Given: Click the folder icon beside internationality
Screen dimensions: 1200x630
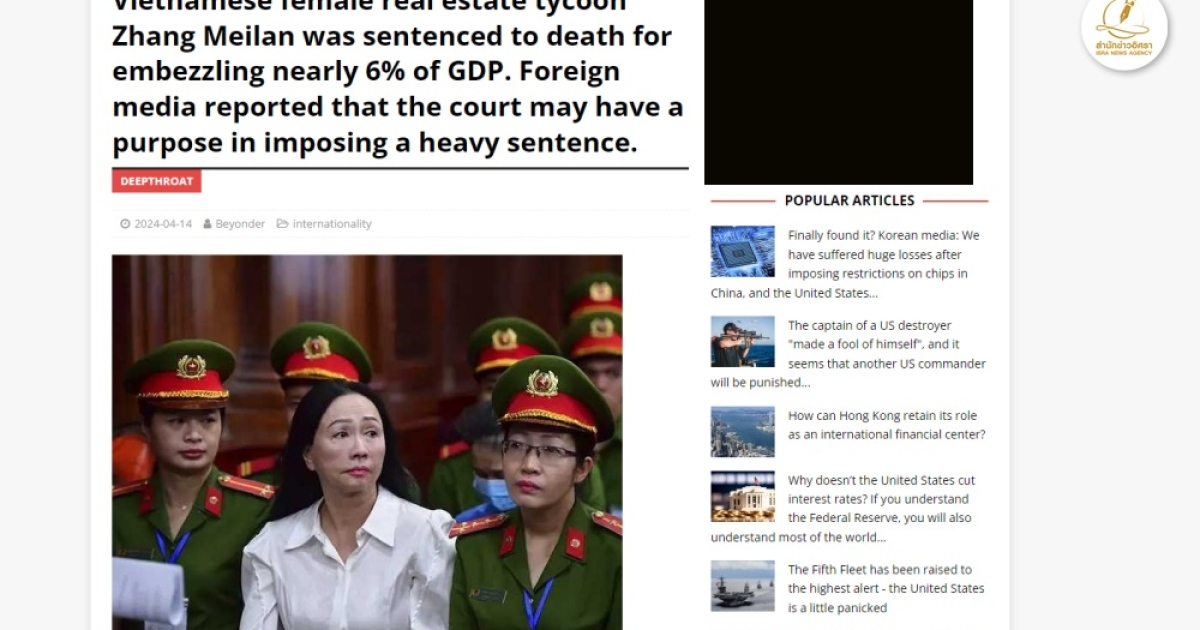Looking at the screenshot, I should 282,224.
